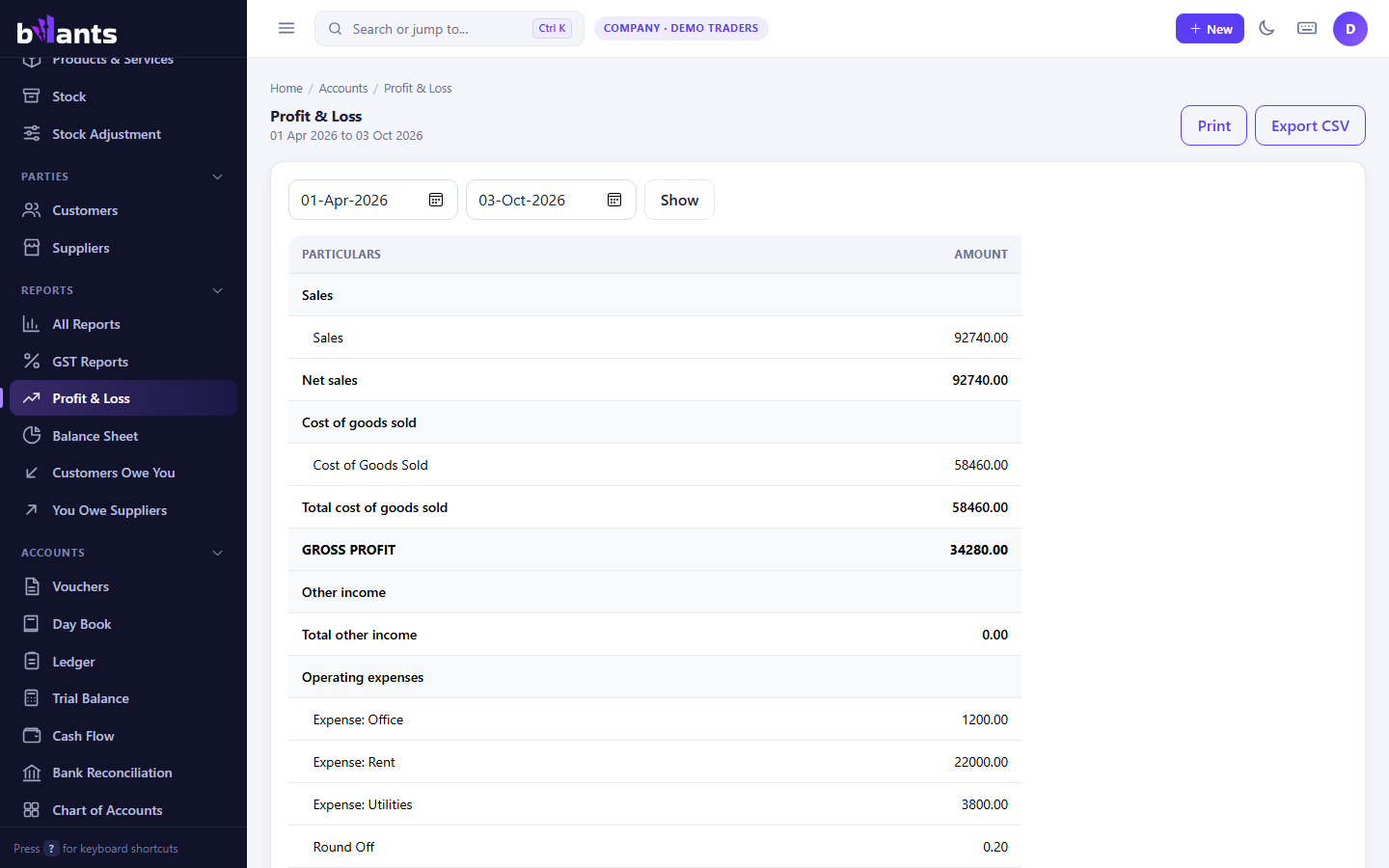Click the GST Reports percent icon
This screenshot has width=1389, height=868.
tap(32, 362)
